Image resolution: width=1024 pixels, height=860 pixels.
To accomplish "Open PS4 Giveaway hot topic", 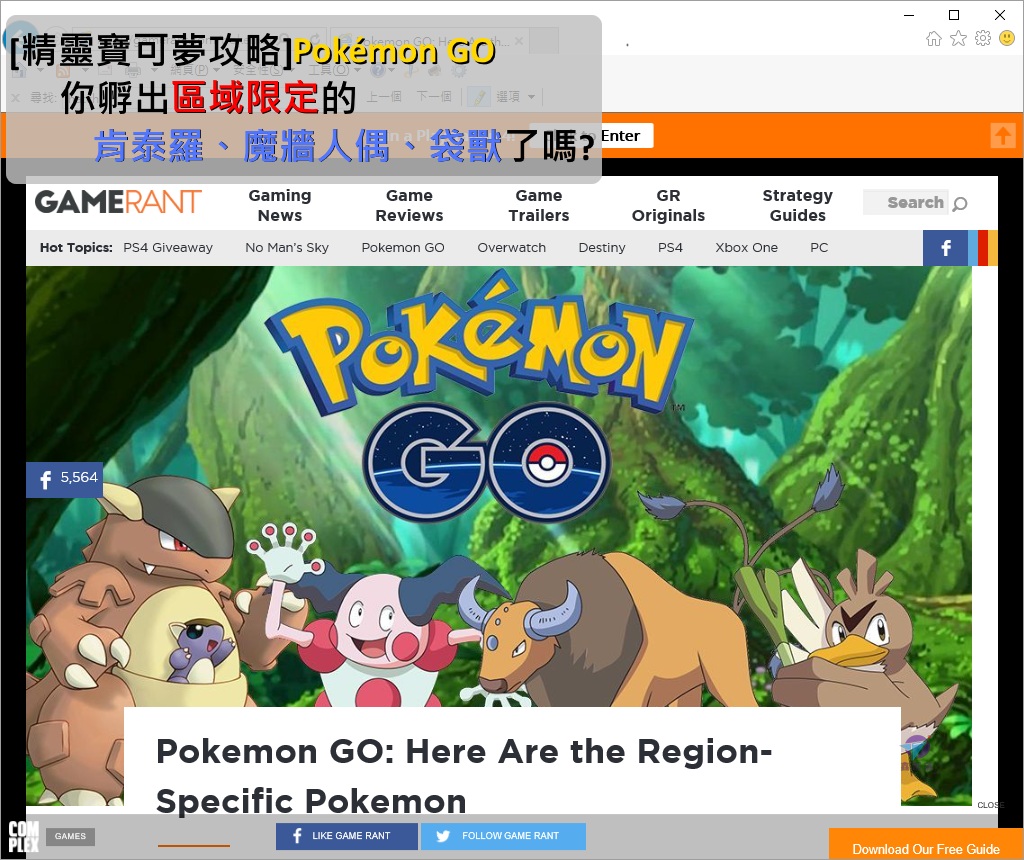I will (x=168, y=247).
